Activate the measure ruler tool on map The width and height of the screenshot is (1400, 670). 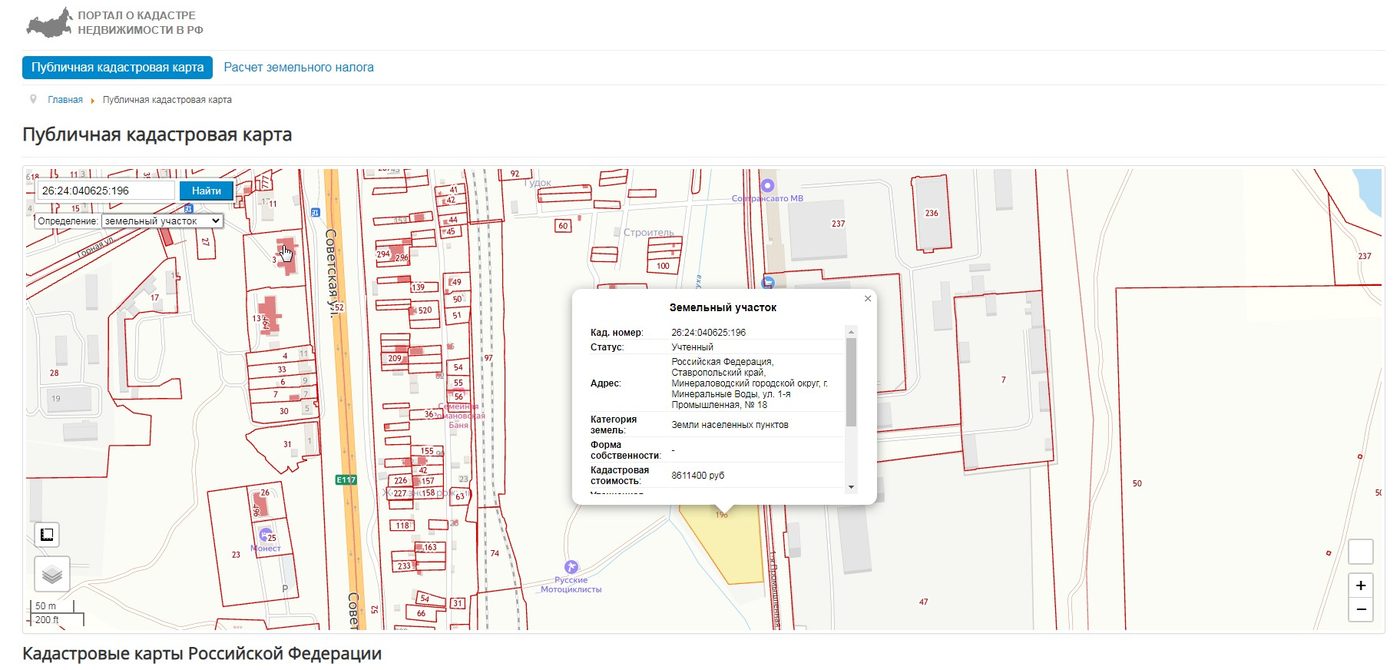[x=47, y=535]
